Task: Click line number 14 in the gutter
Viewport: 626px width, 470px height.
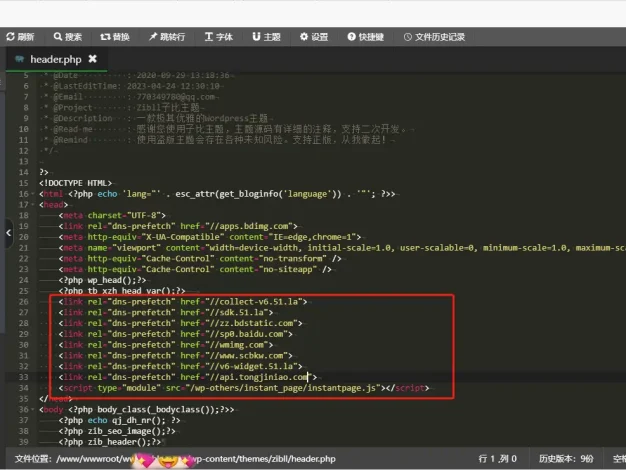Action: [x=24, y=173]
